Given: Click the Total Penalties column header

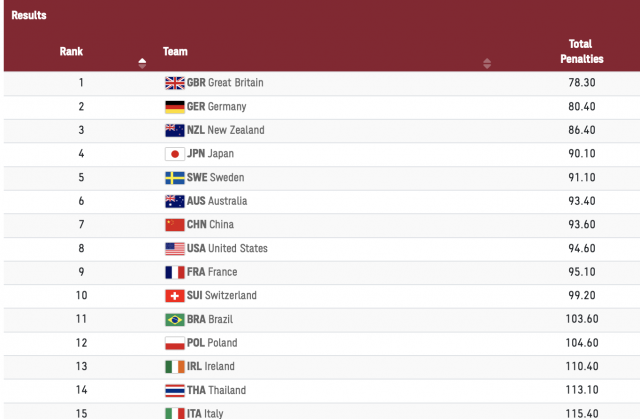Looking at the screenshot, I should point(582,51).
